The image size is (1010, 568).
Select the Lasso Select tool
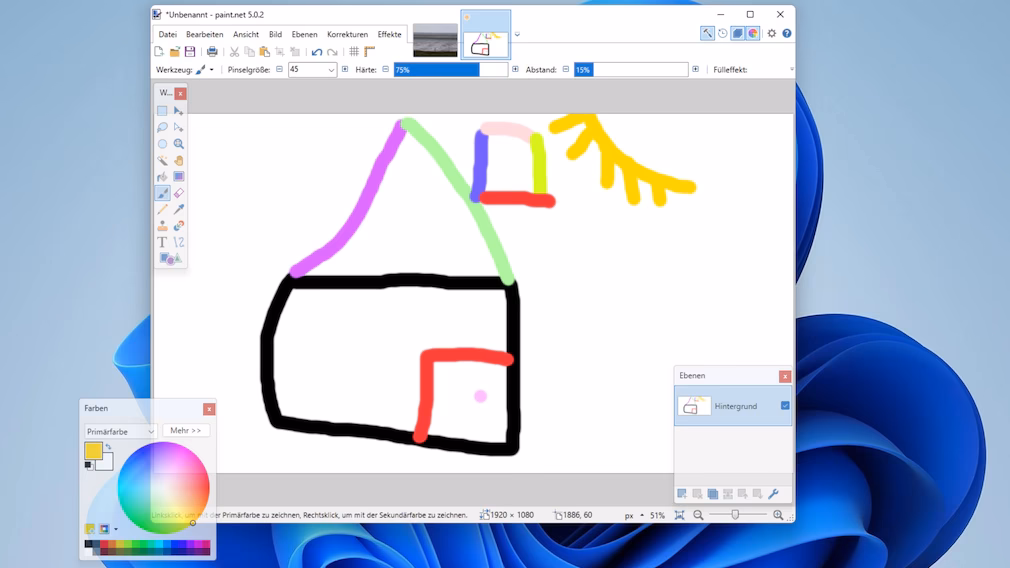tap(162, 128)
